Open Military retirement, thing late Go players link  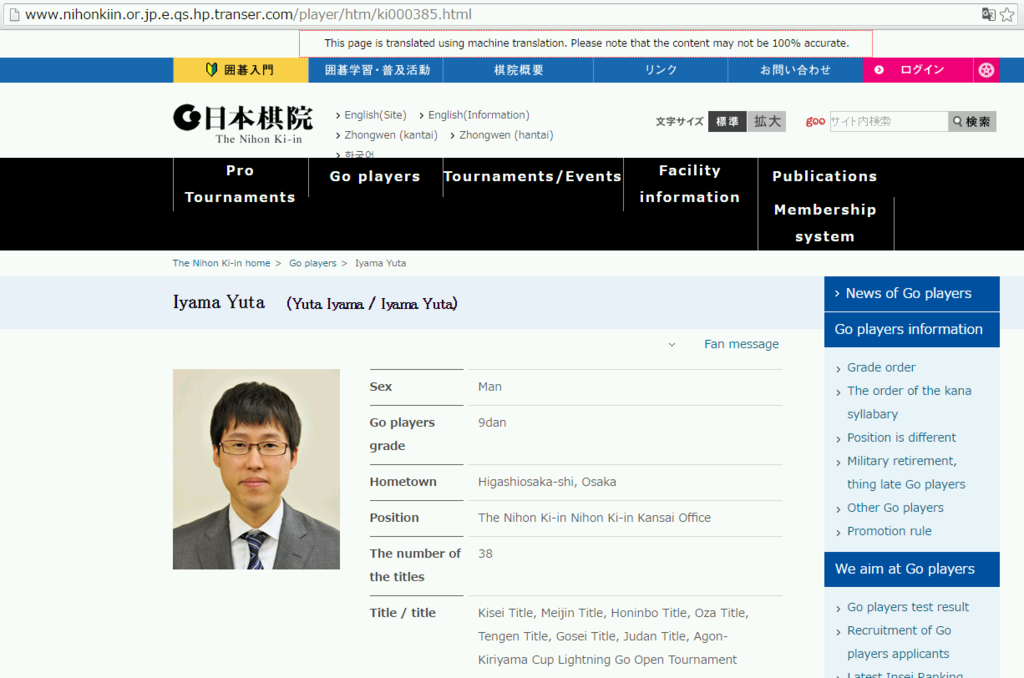pyautogui.click(x=906, y=473)
